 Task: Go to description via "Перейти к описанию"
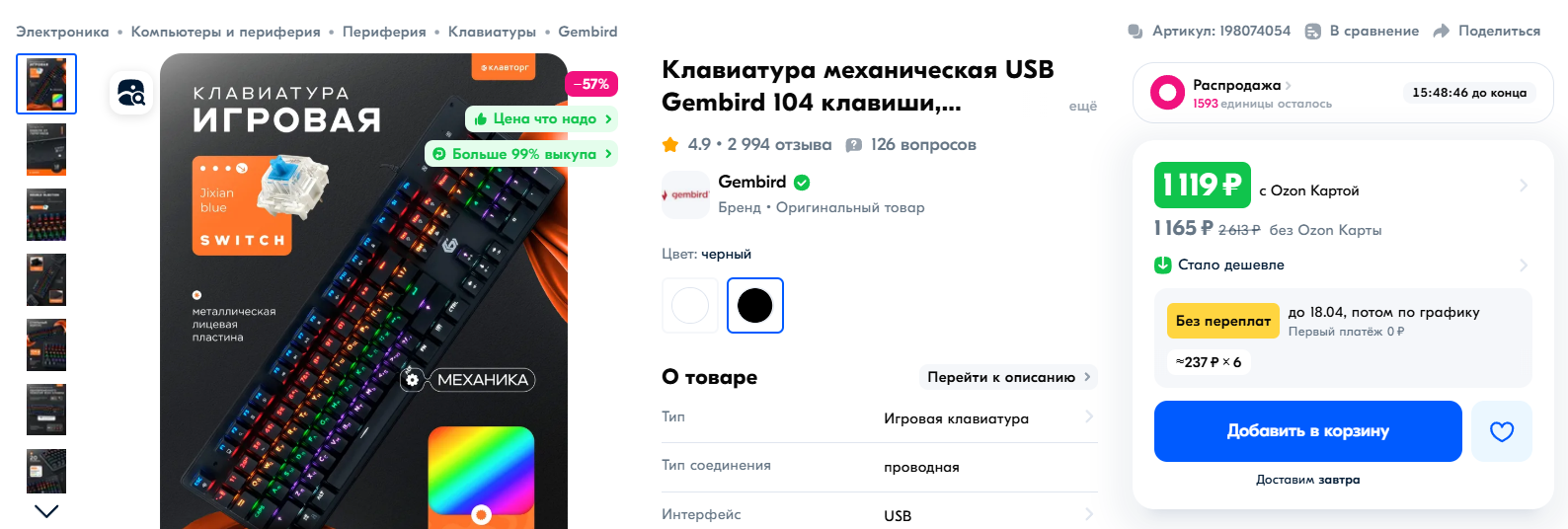1008,377
